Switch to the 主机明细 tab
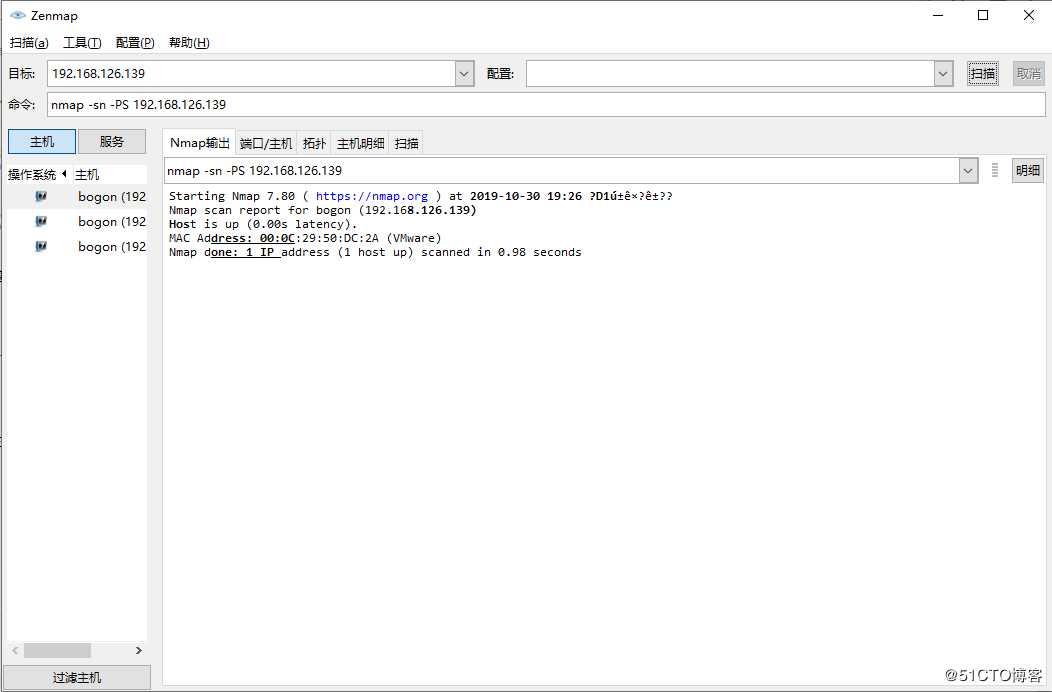 (360, 144)
